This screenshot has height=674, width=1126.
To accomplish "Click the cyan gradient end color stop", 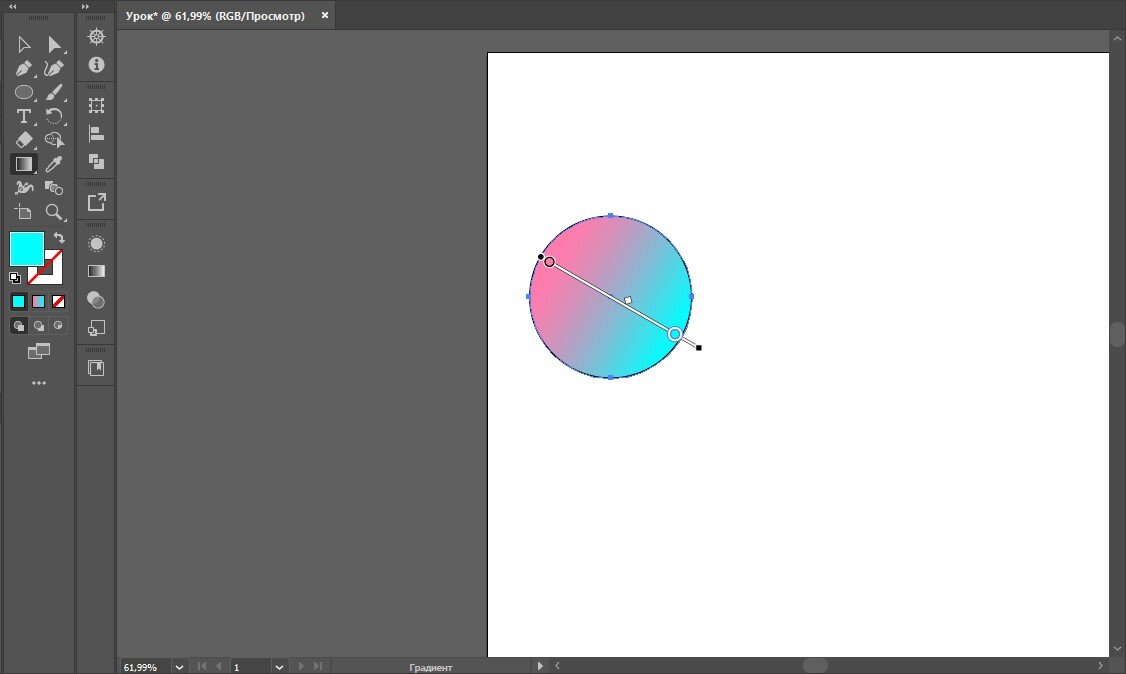I will [x=674, y=334].
